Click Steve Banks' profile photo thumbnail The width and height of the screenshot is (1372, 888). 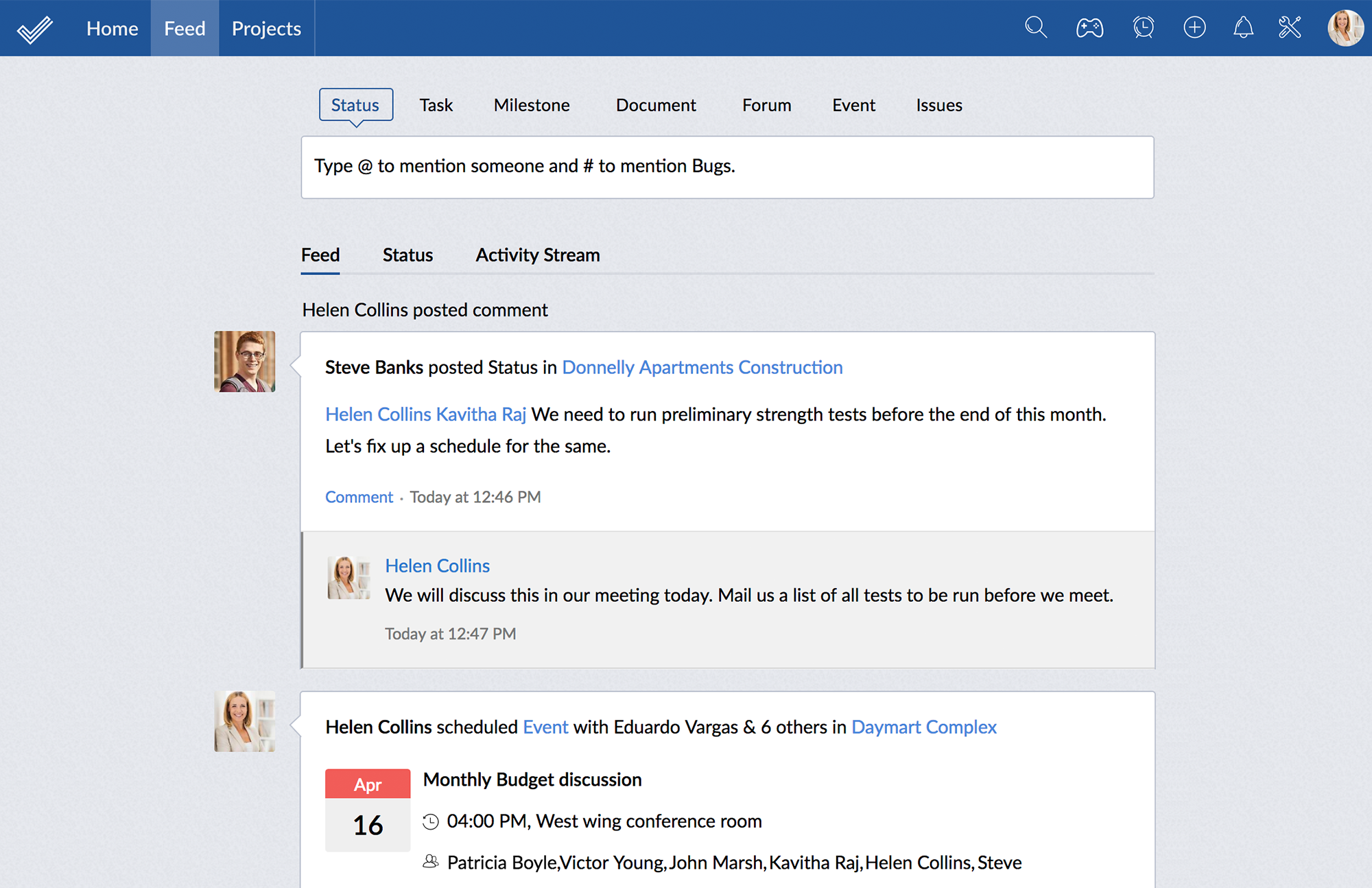[245, 362]
